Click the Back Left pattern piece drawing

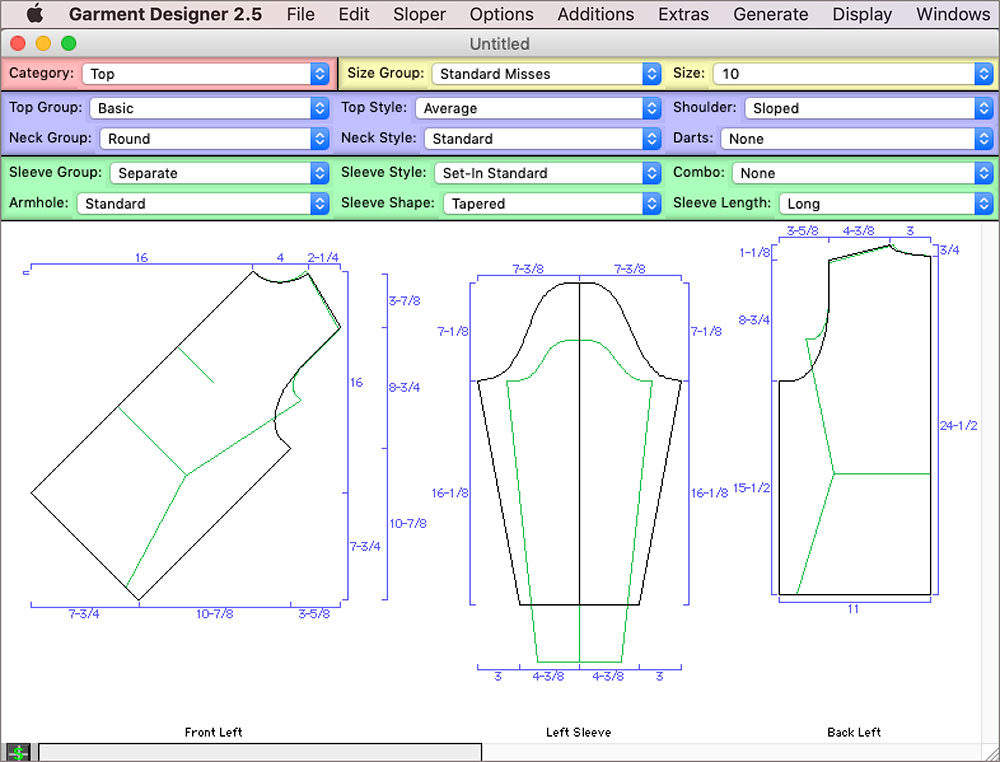point(855,421)
